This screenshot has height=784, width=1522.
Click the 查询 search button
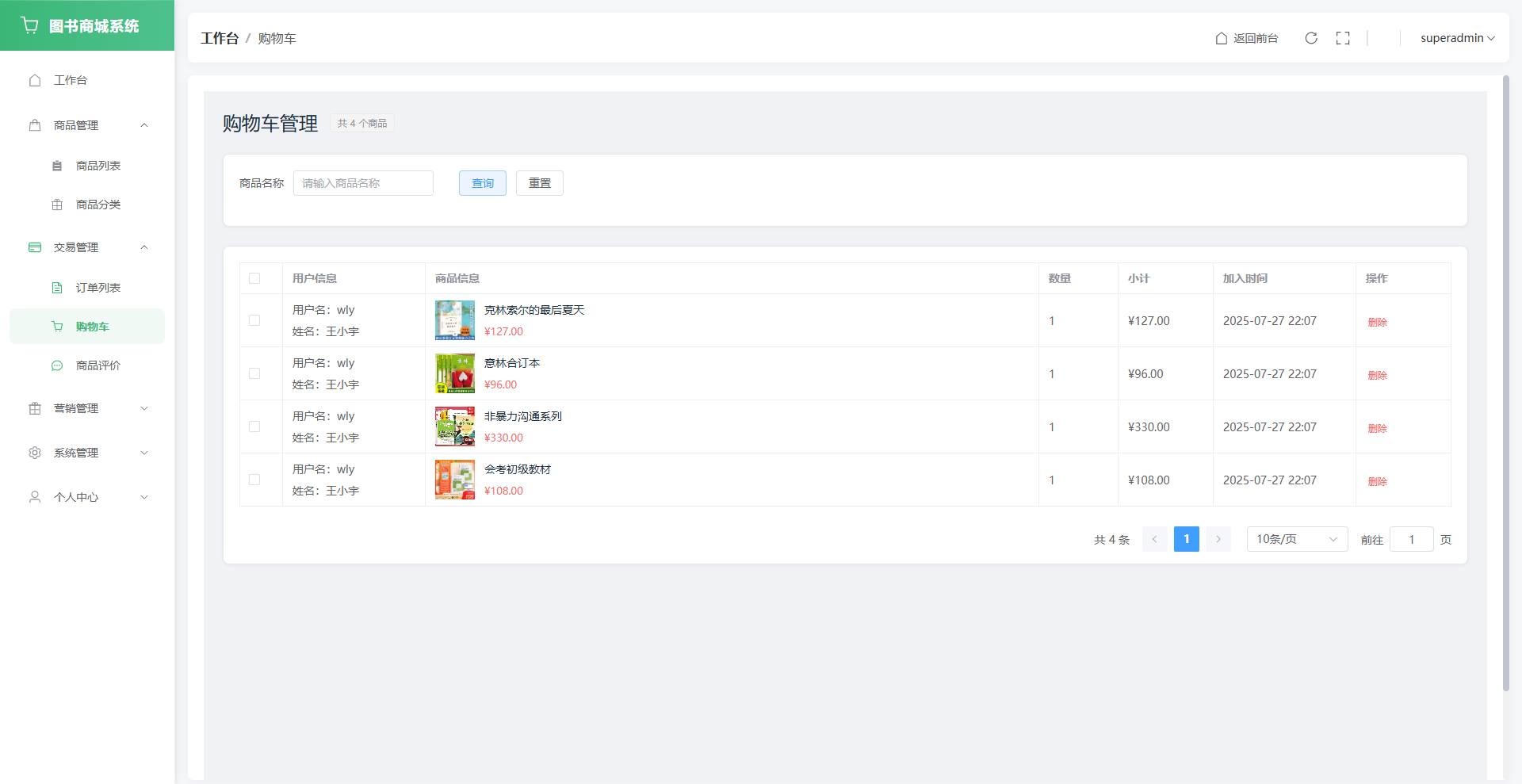[x=482, y=183]
